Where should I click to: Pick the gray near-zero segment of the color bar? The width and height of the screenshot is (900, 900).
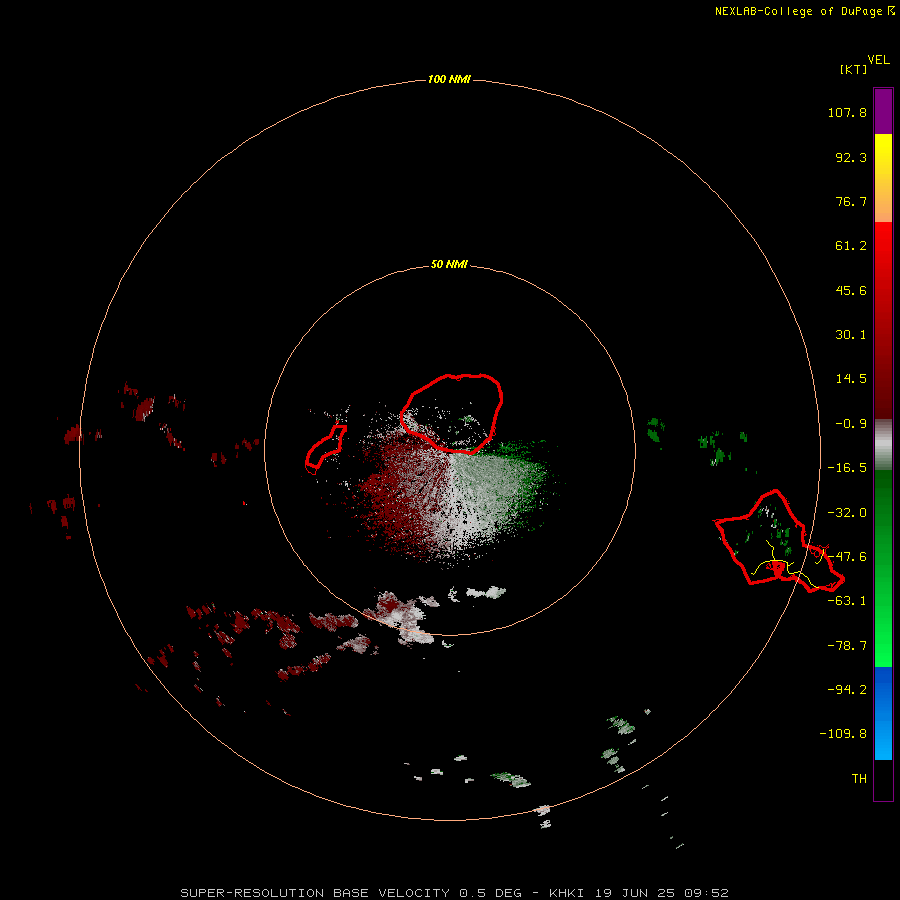pos(883,444)
